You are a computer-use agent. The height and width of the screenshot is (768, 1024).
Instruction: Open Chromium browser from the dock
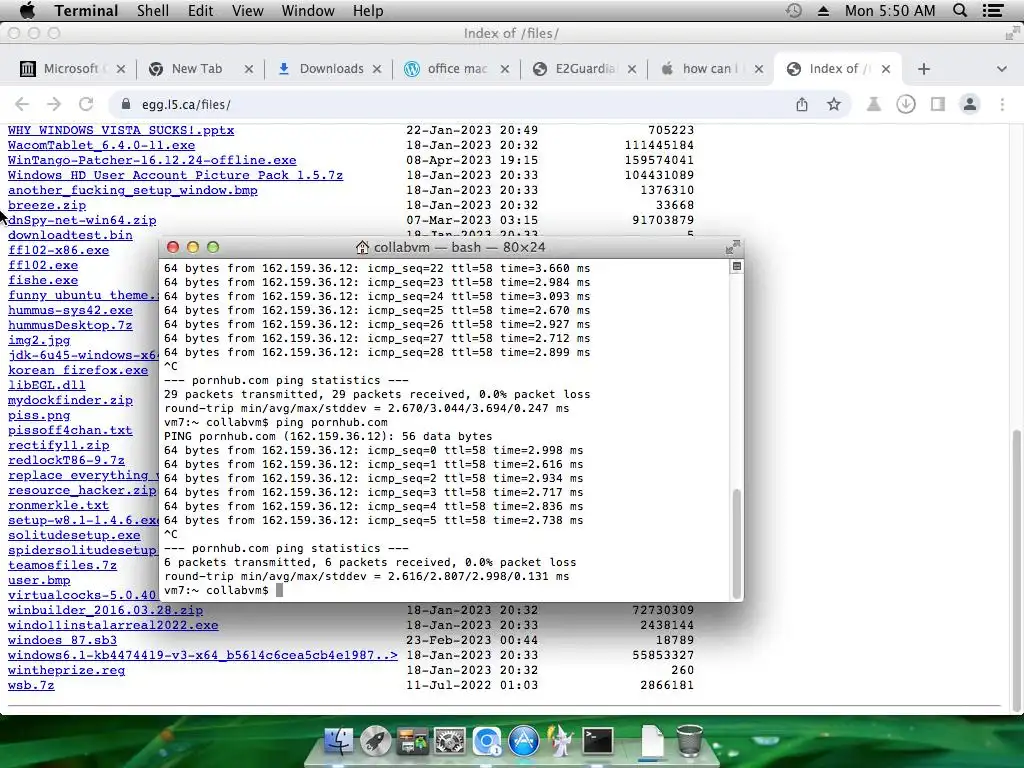click(x=487, y=741)
